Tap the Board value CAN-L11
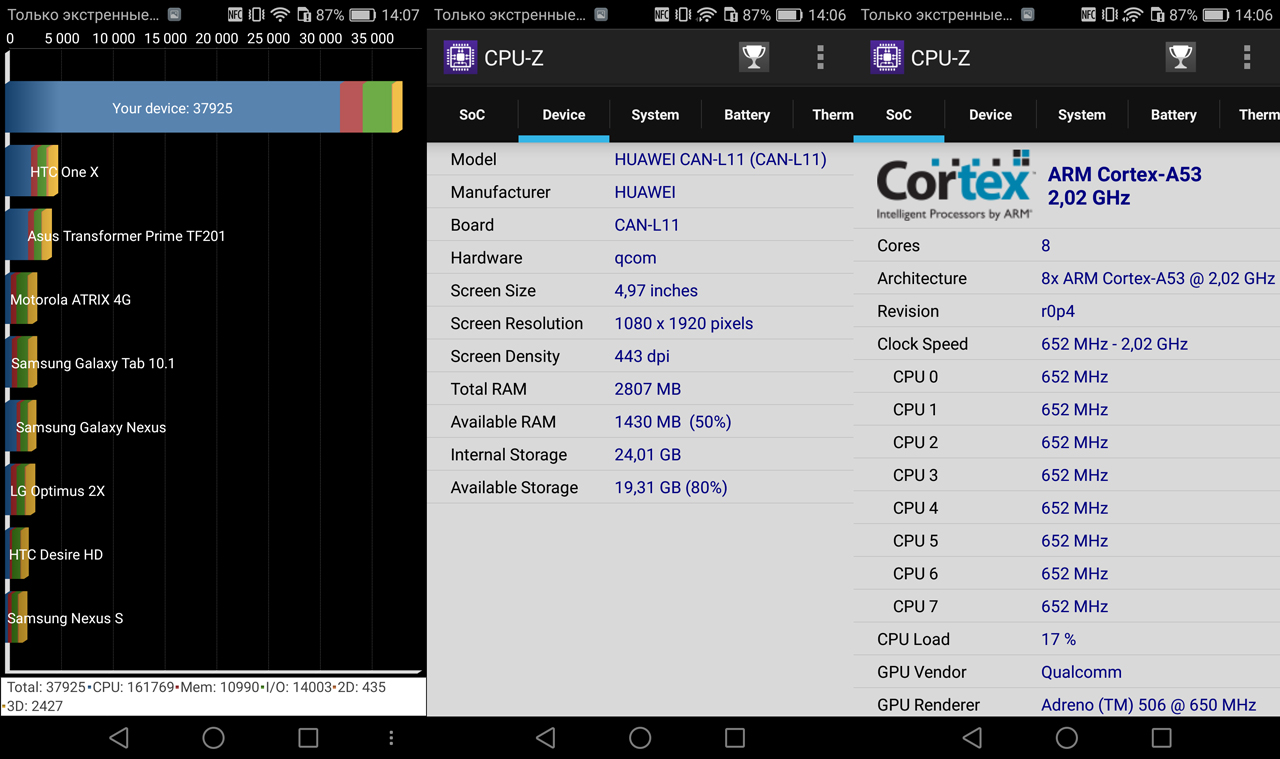The height and width of the screenshot is (759, 1280). 647,225
